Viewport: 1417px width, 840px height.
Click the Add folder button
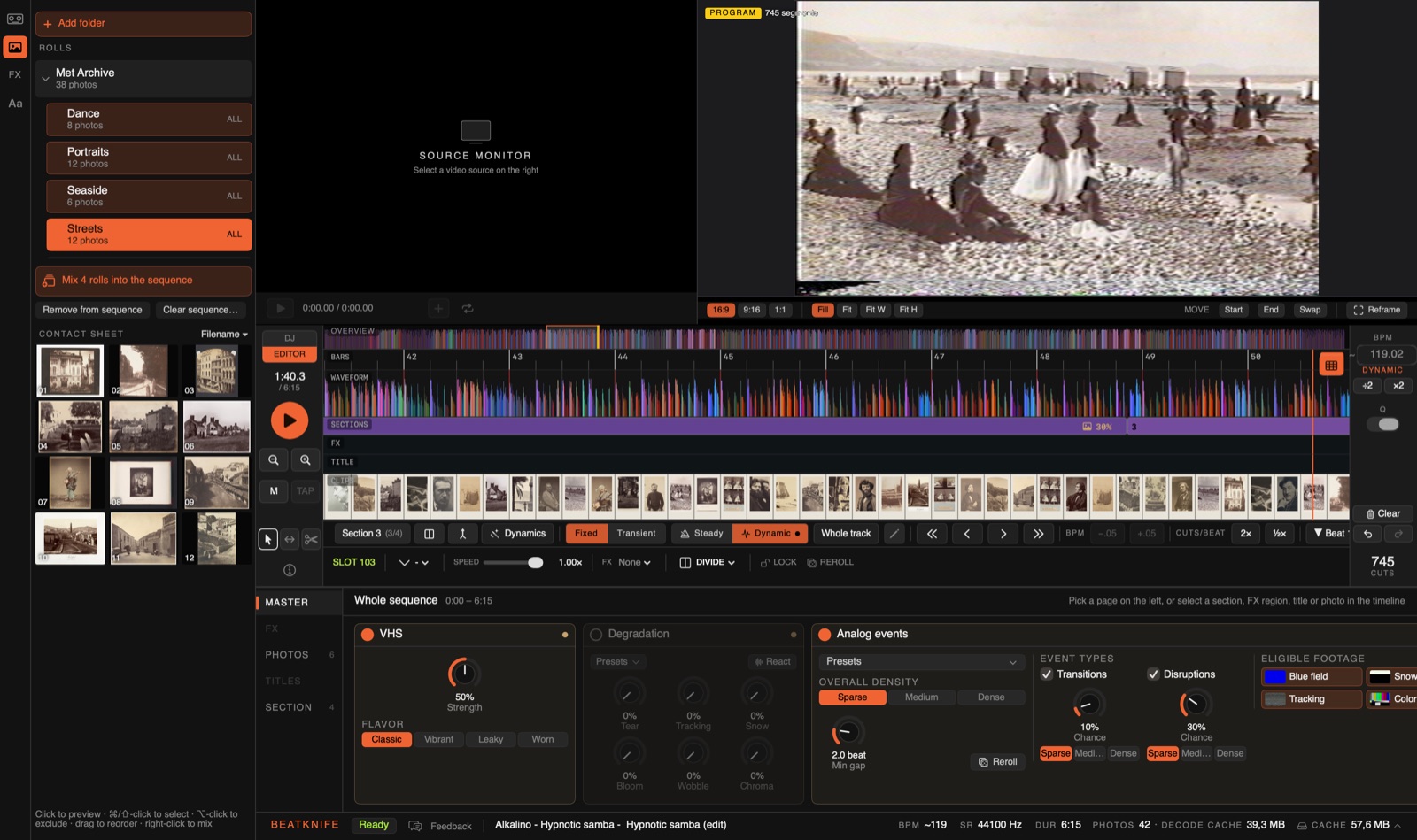(143, 24)
